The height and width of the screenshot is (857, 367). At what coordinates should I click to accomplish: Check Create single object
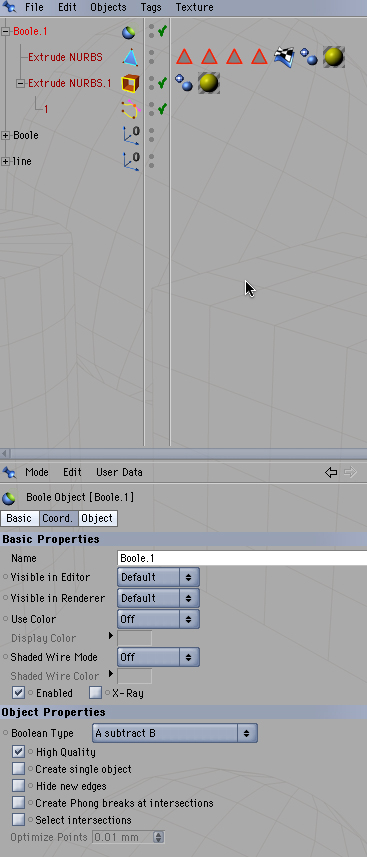point(19,769)
